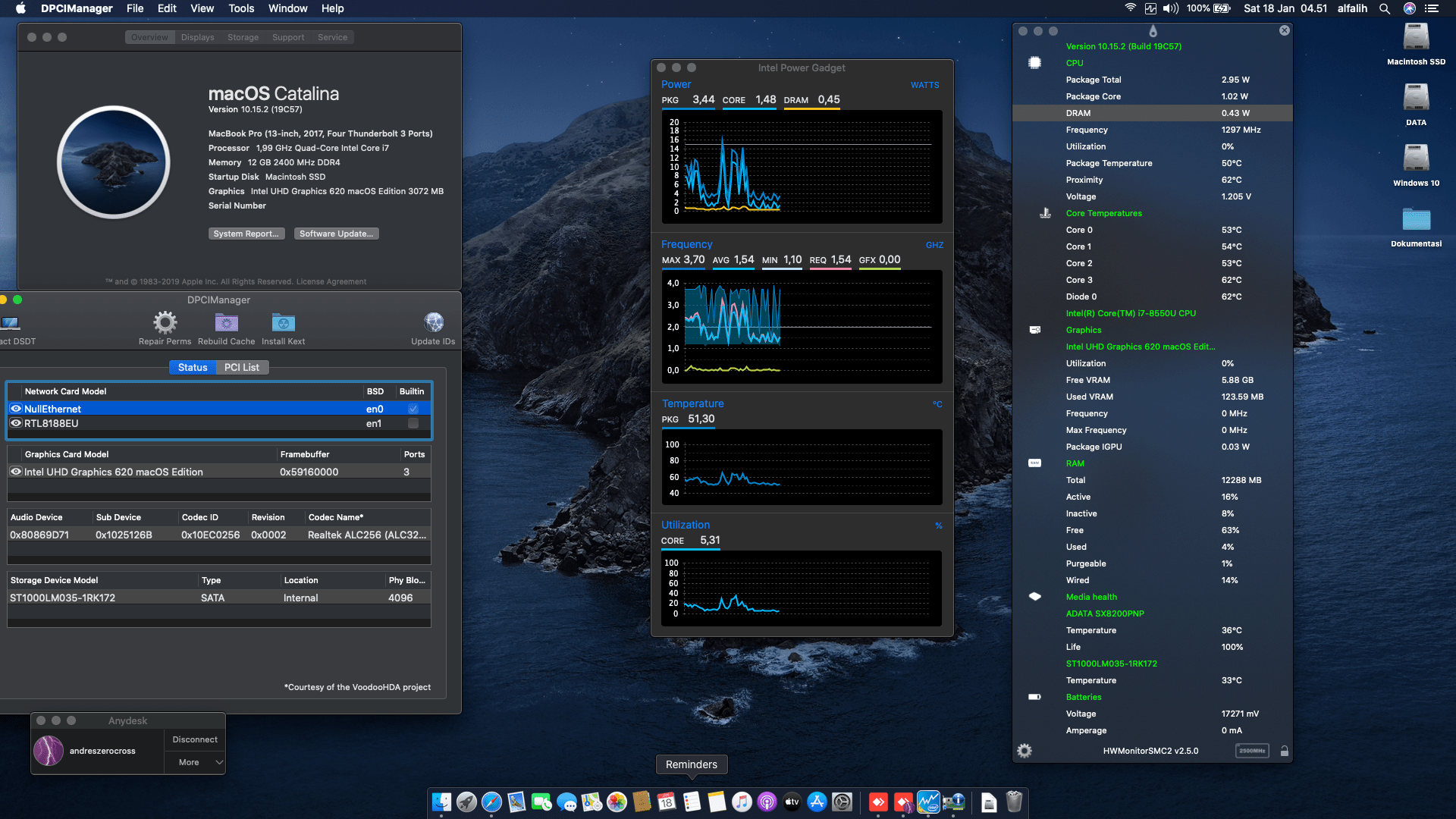Open Launchpad from the Dock
The image size is (1456, 819).
466,802
